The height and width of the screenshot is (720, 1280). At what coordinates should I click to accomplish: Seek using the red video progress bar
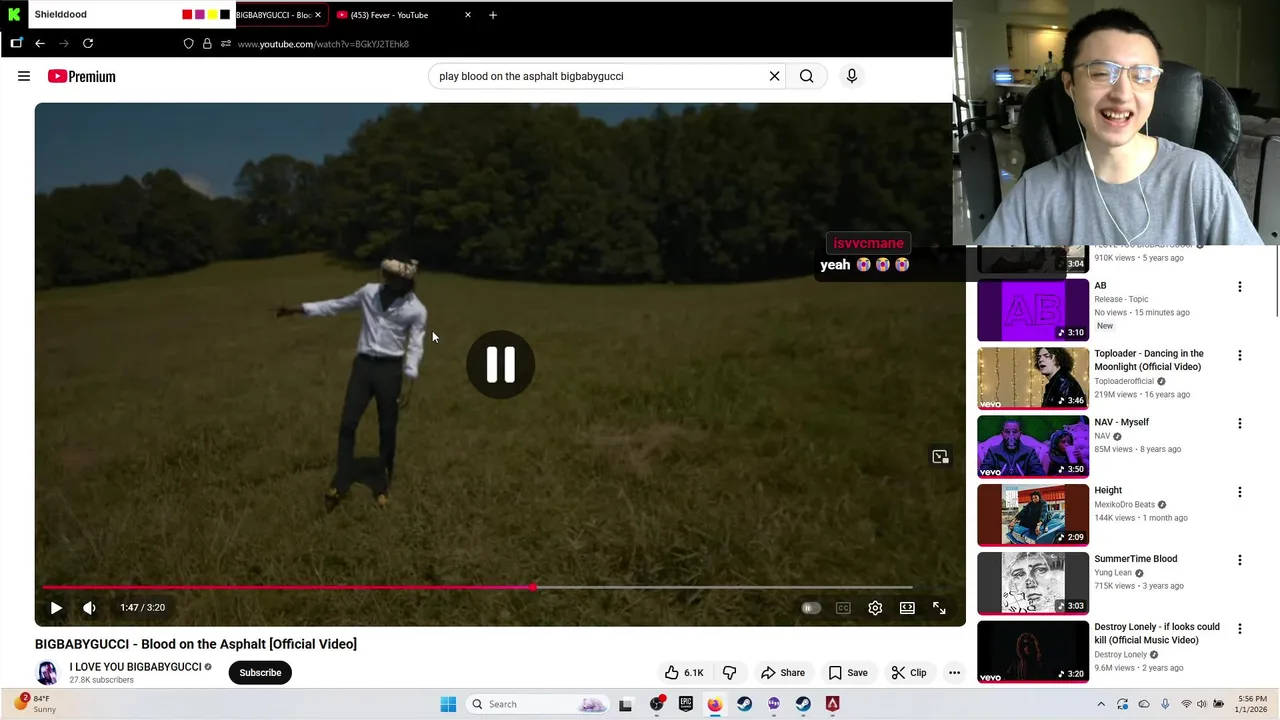coord(477,588)
